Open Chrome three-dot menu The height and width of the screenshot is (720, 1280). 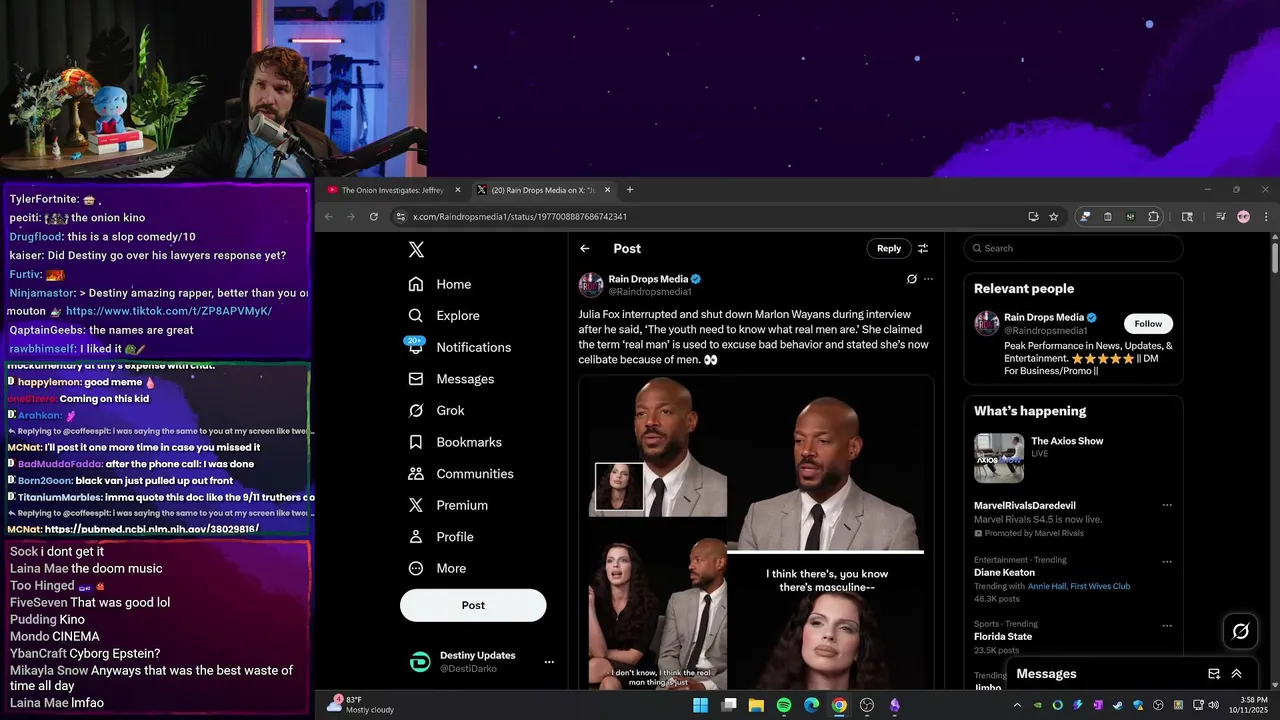[x=1265, y=217]
